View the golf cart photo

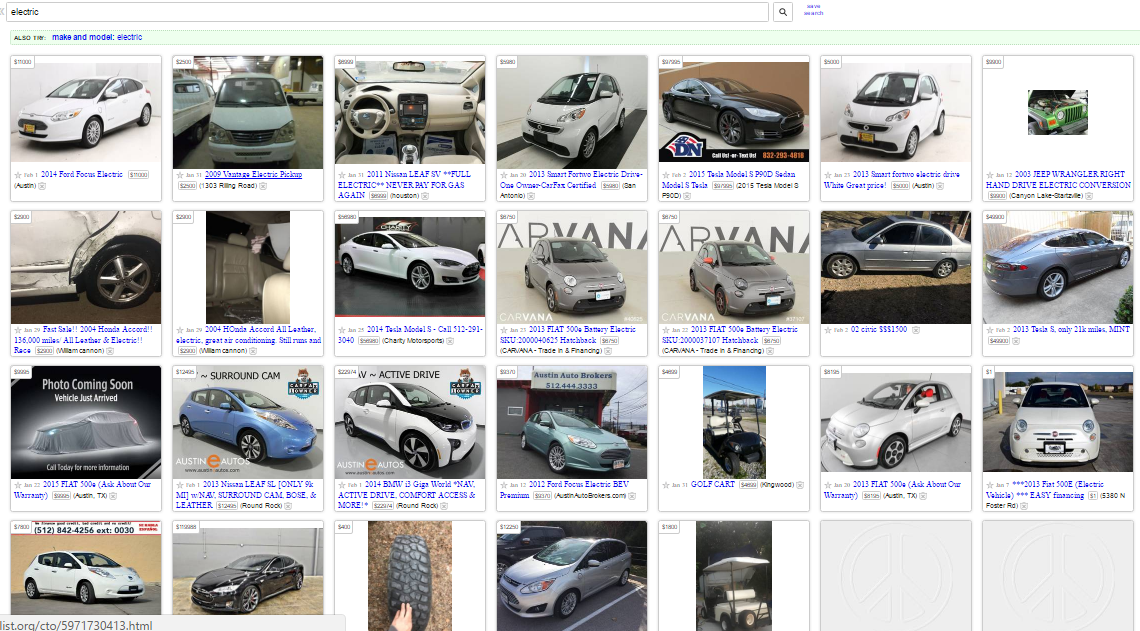tap(734, 422)
